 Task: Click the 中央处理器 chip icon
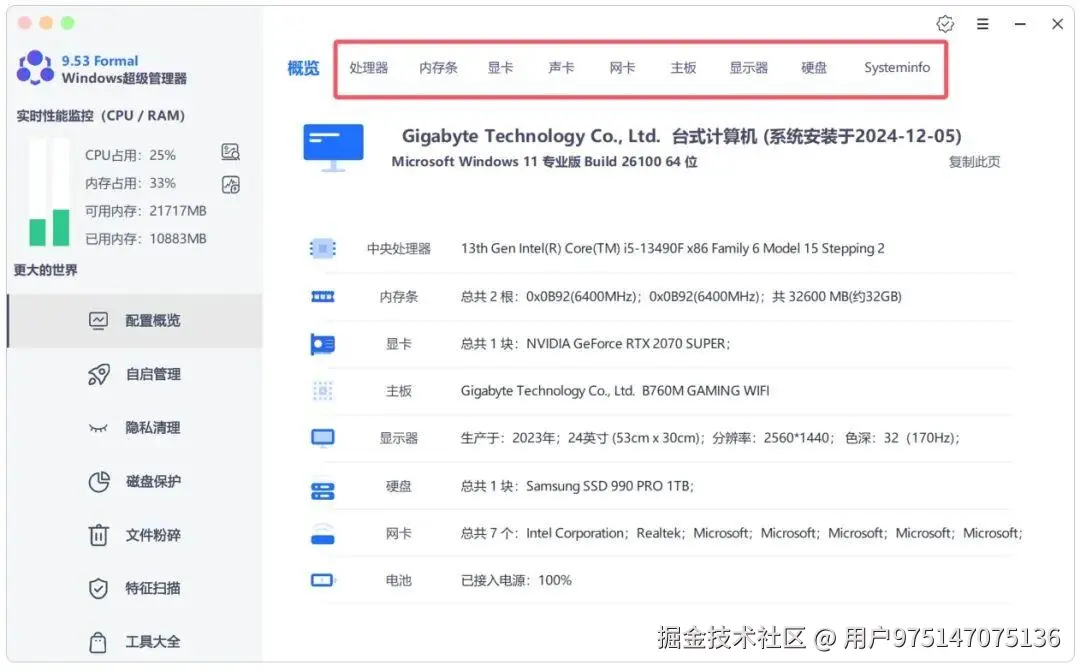pyautogui.click(x=322, y=248)
